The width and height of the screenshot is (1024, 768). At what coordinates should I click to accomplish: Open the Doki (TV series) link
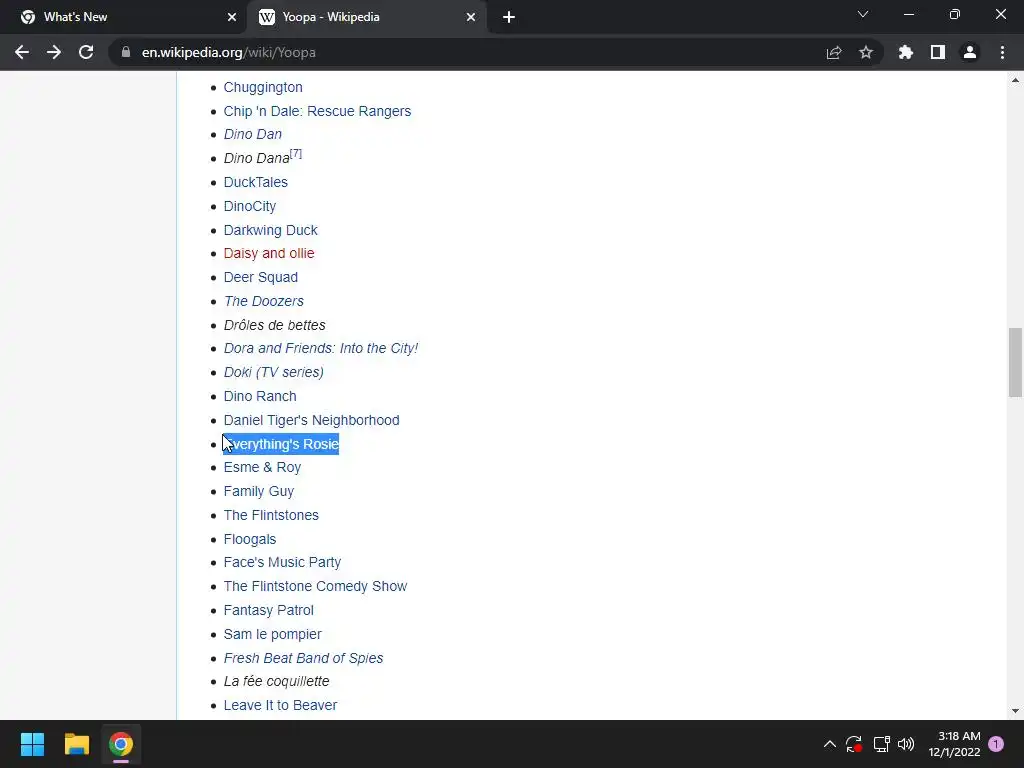coord(274,372)
